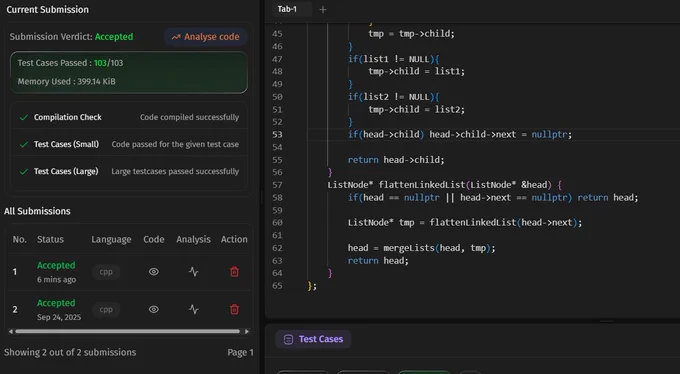The width and height of the screenshot is (680, 374).
Task: Click the flattenLinkedList function declaration line
Action: point(445,185)
